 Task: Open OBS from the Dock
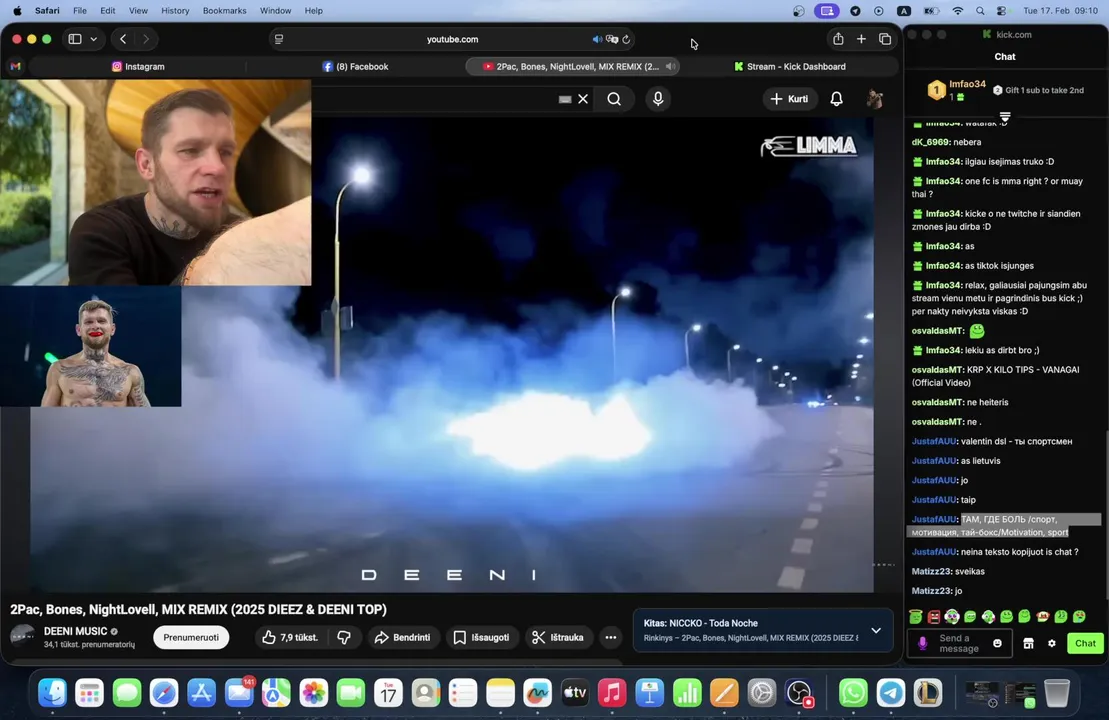coord(799,693)
